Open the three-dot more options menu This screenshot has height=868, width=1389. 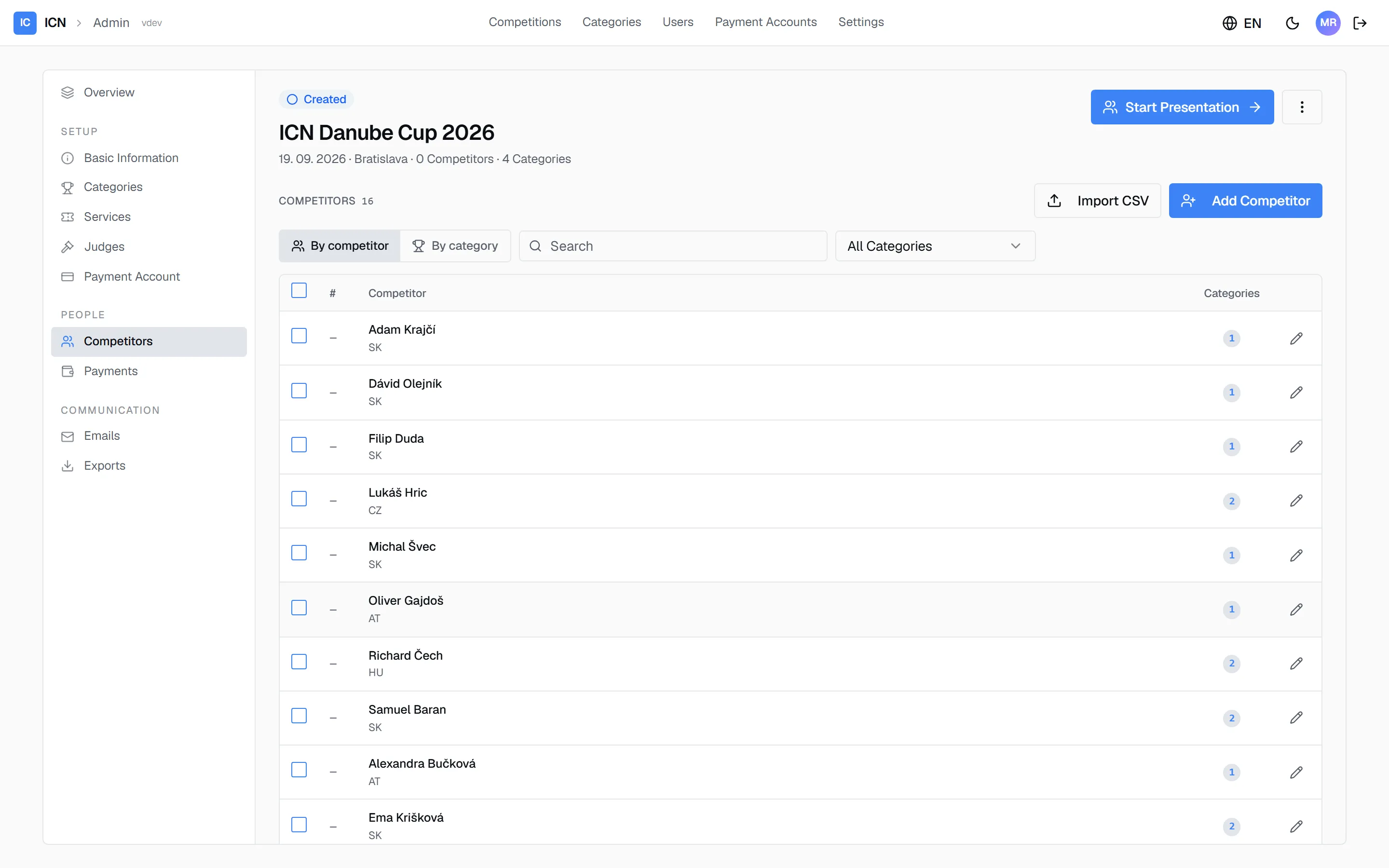[1302, 107]
